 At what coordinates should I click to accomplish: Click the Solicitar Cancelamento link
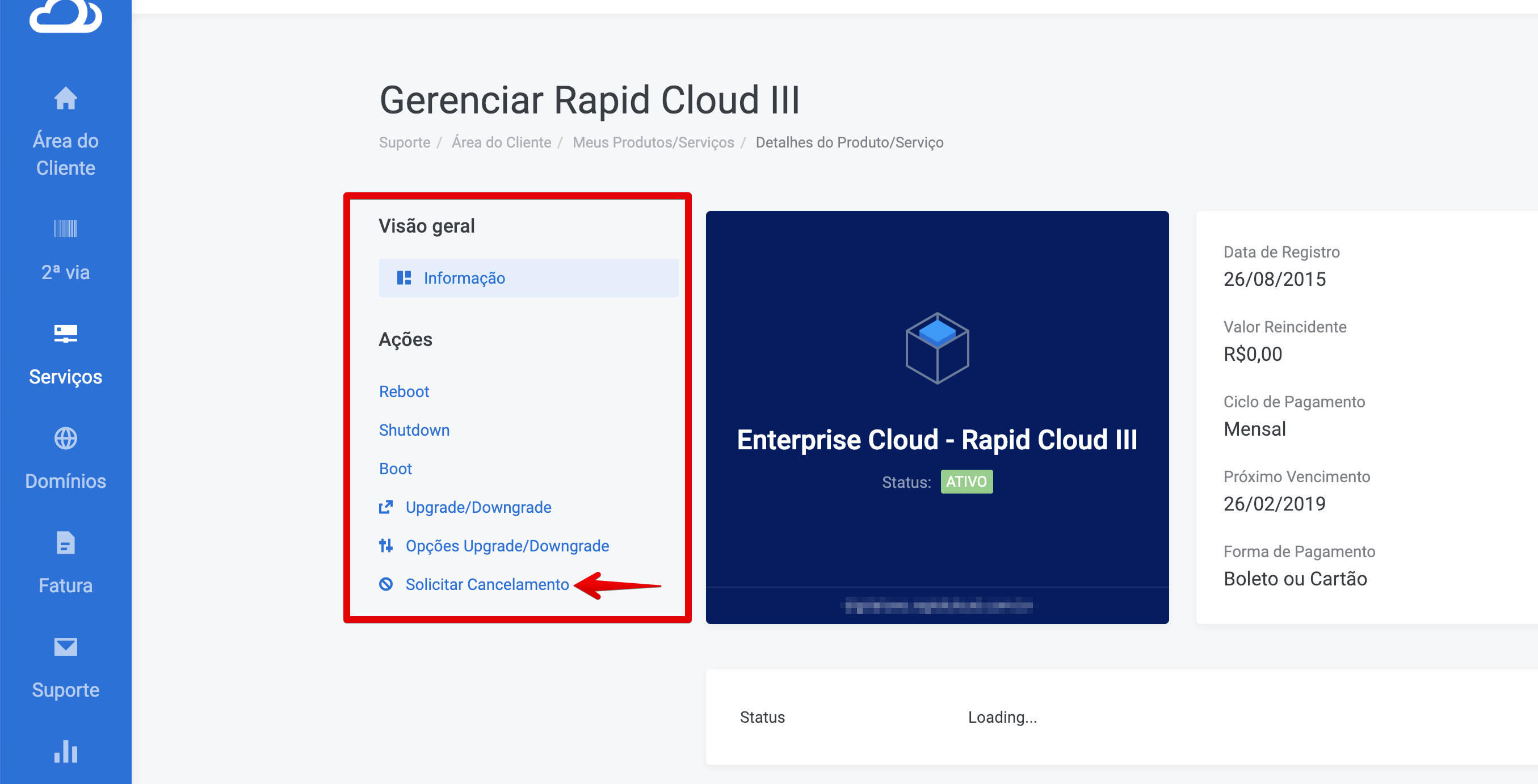click(x=486, y=584)
